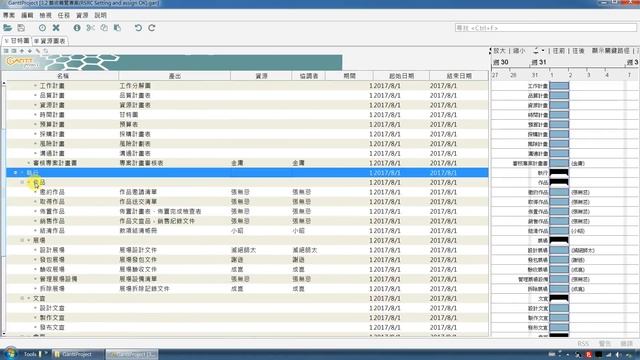Click the 名稱 column header
The height and width of the screenshot is (360, 640).
pos(62,76)
